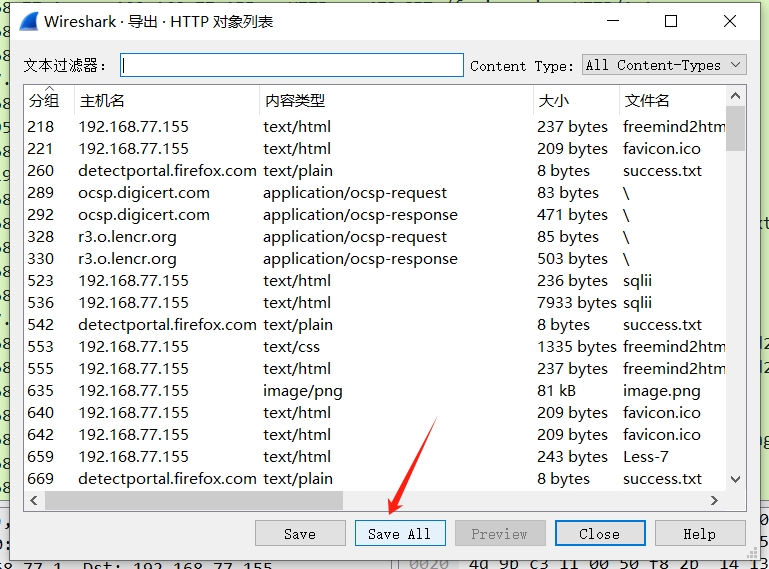Sort by the 大小 column header
This screenshot has width=769, height=569.
coord(576,101)
